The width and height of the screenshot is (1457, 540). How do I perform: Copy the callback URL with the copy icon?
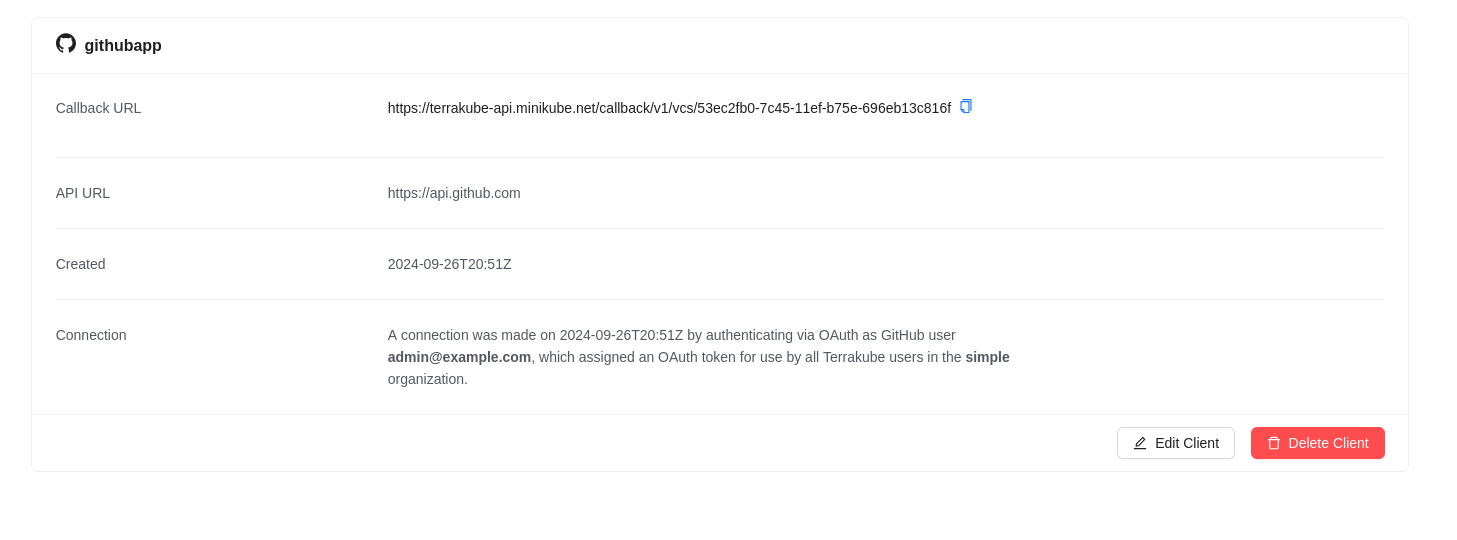(966, 106)
